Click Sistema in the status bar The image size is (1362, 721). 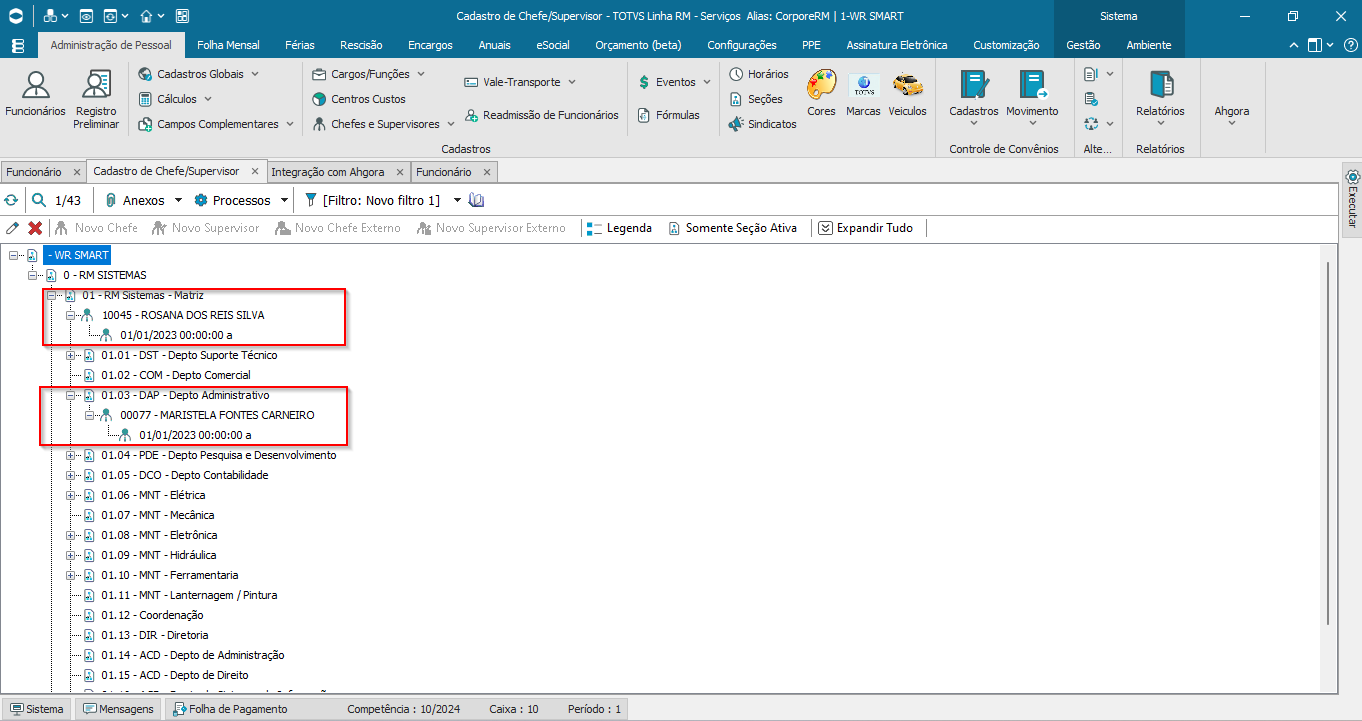[x=36, y=709]
